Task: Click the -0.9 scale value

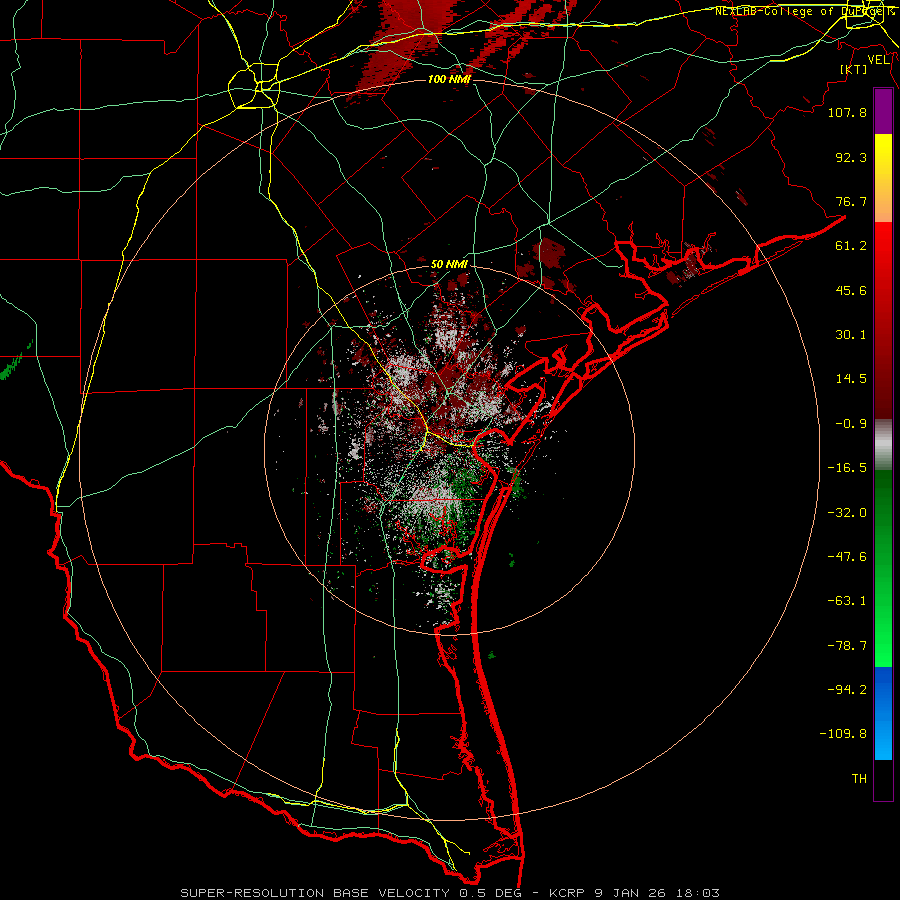Action: [x=851, y=424]
